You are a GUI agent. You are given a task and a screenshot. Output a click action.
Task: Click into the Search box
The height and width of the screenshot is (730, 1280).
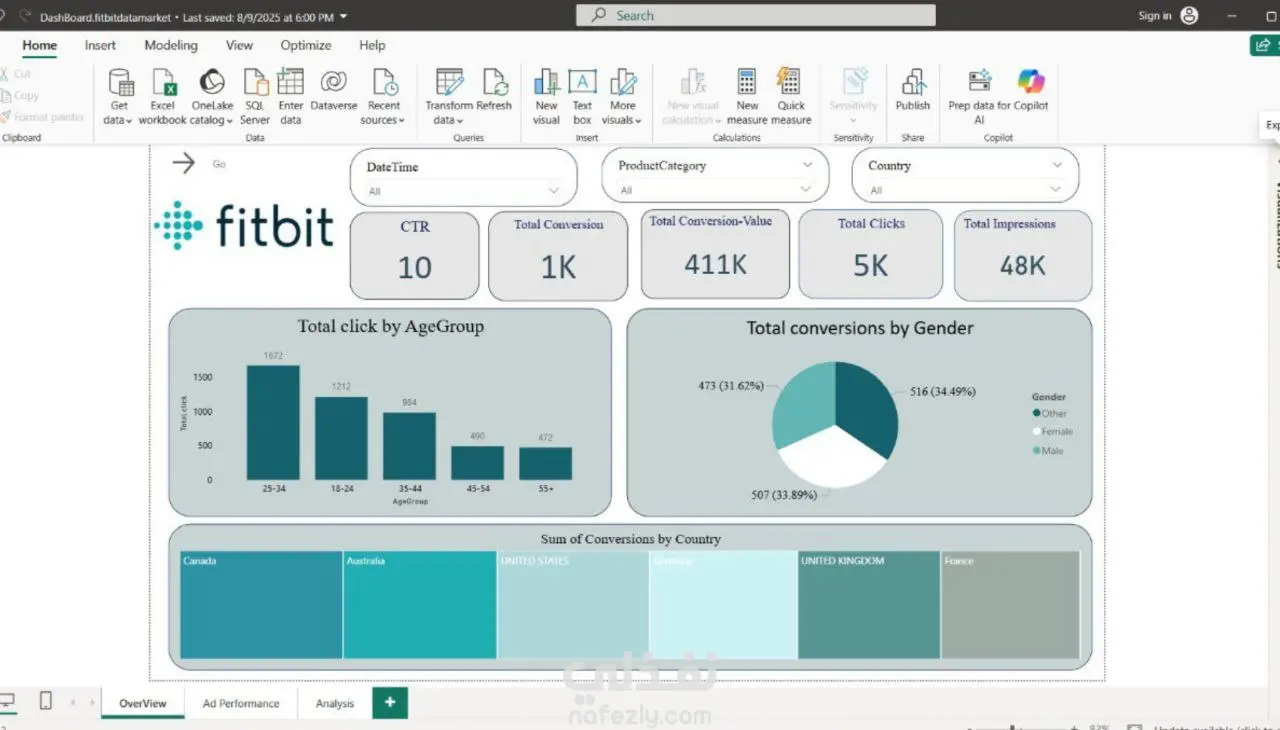tap(756, 15)
